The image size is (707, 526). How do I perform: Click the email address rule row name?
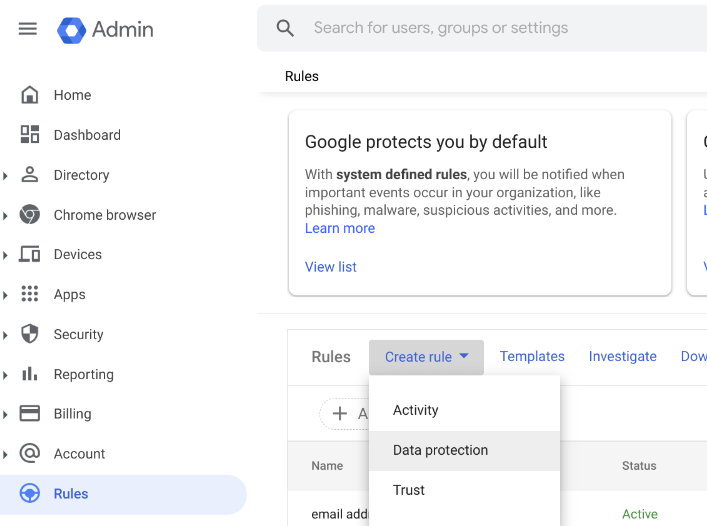coord(340,514)
